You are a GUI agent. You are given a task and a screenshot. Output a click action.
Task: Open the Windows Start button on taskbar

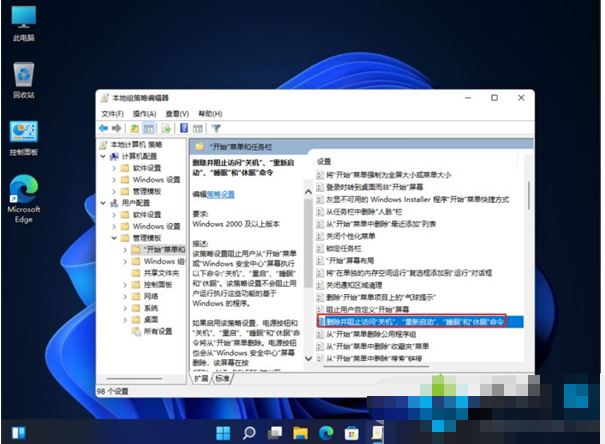[x=223, y=433]
